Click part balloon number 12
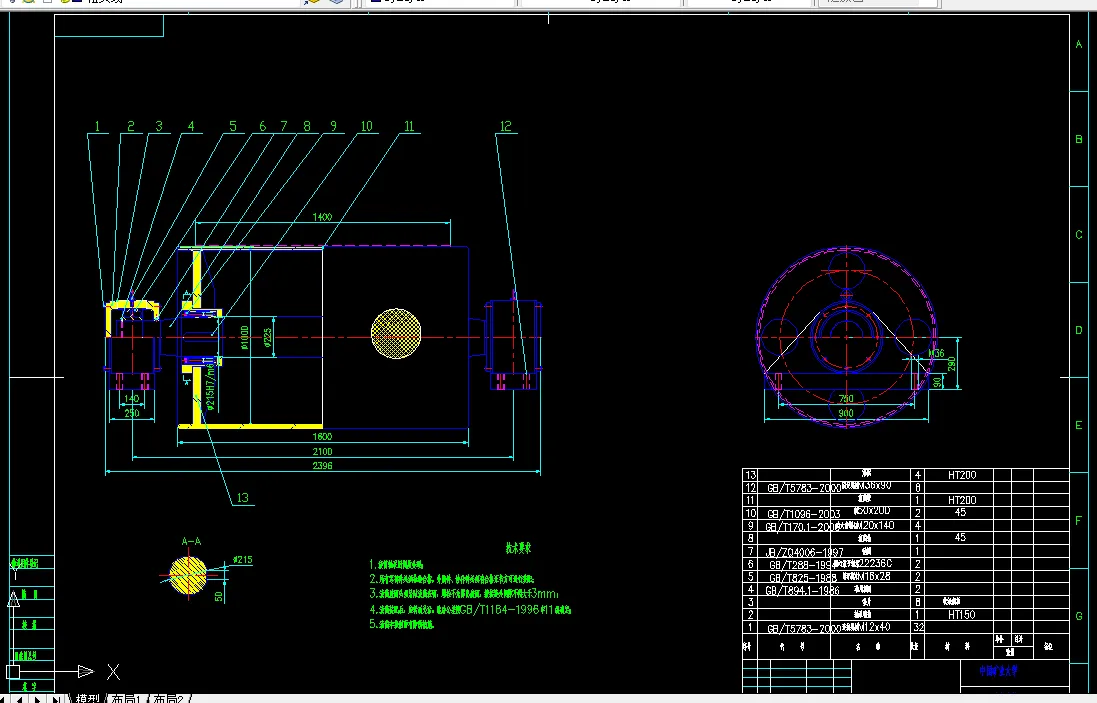This screenshot has width=1097, height=703. [x=506, y=127]
